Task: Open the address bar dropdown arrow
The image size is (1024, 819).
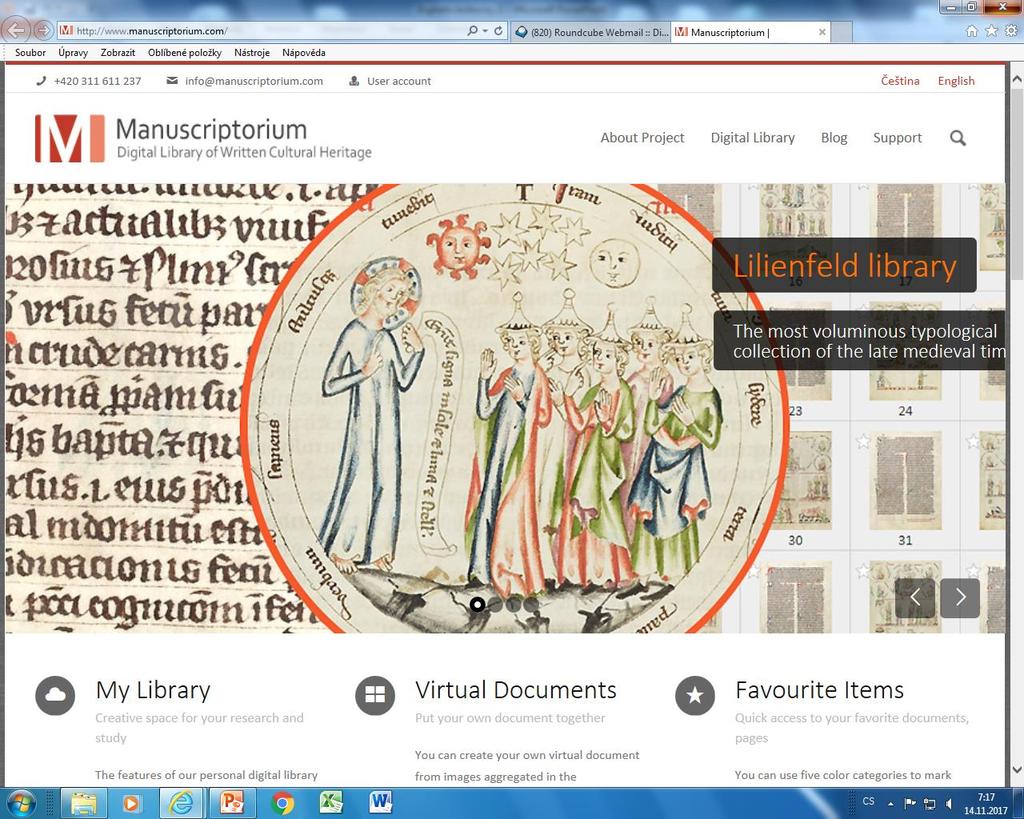Action: point(485,31)
